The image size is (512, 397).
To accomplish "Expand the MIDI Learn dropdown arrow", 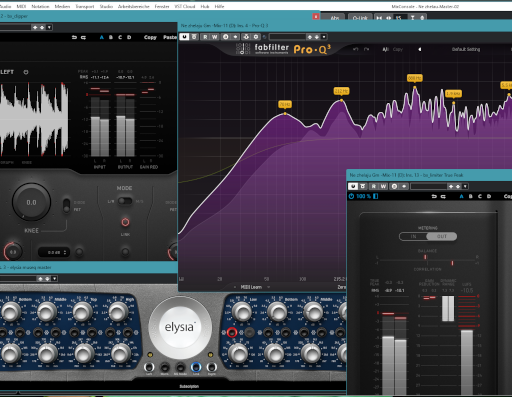I will click(x=268, y=287).
